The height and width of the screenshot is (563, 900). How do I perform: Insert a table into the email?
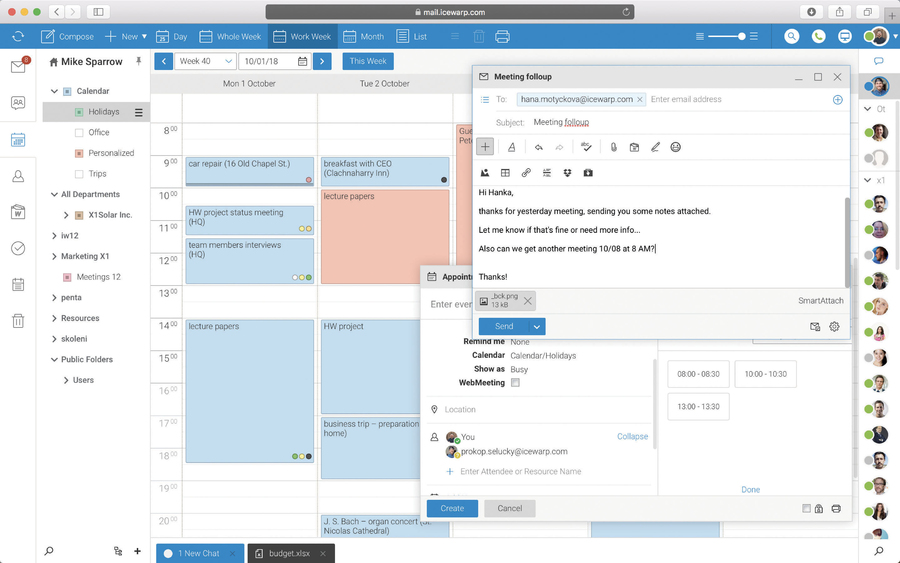(x=505, y=173)
